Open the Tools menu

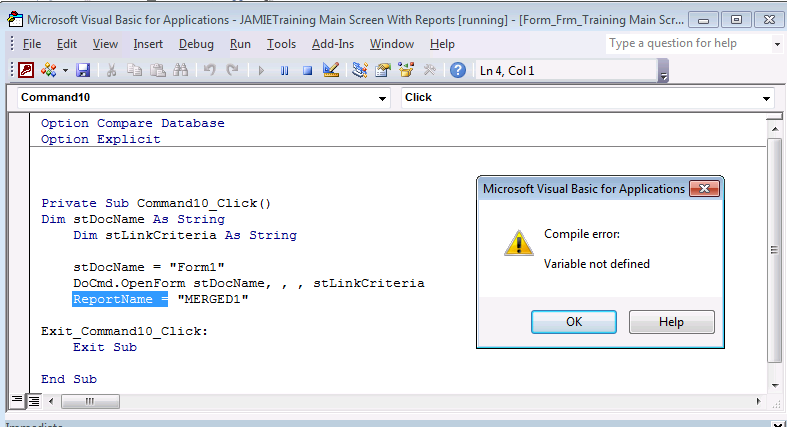pos(281,44)
